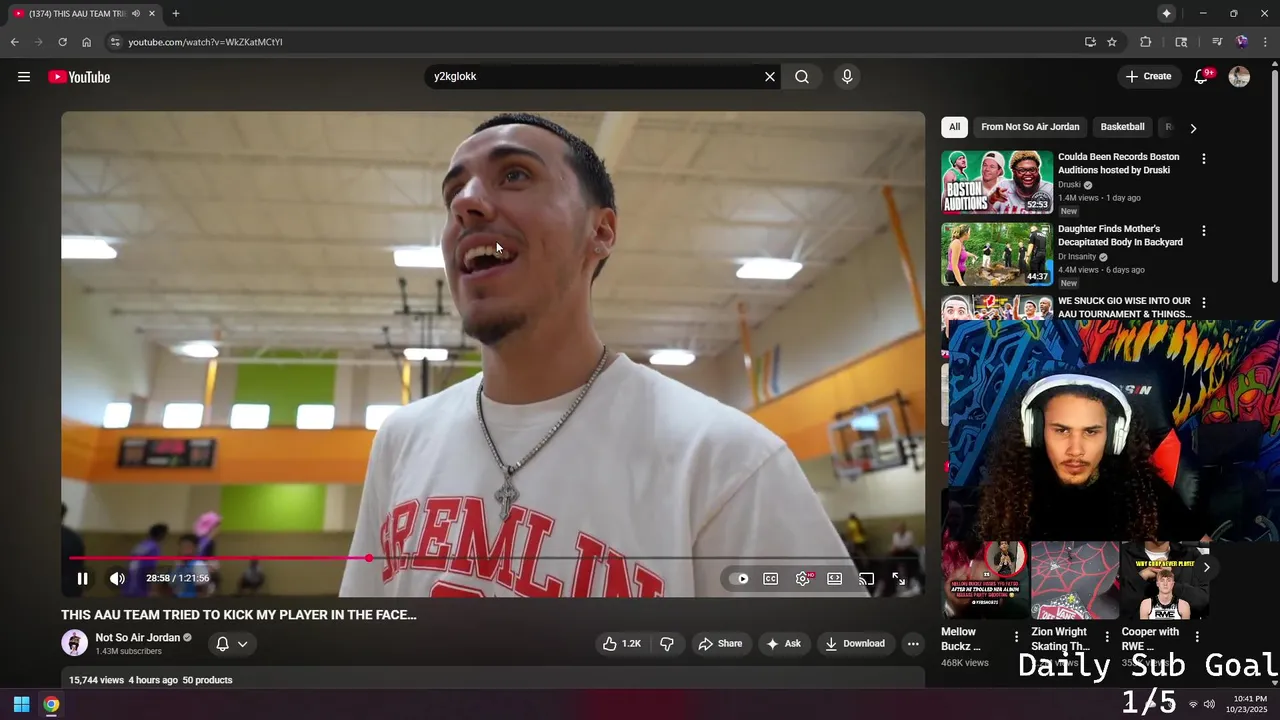
Task: Open options for the Cooper with RWE short
Action: pyautogui.click(x=1197, y=637)
